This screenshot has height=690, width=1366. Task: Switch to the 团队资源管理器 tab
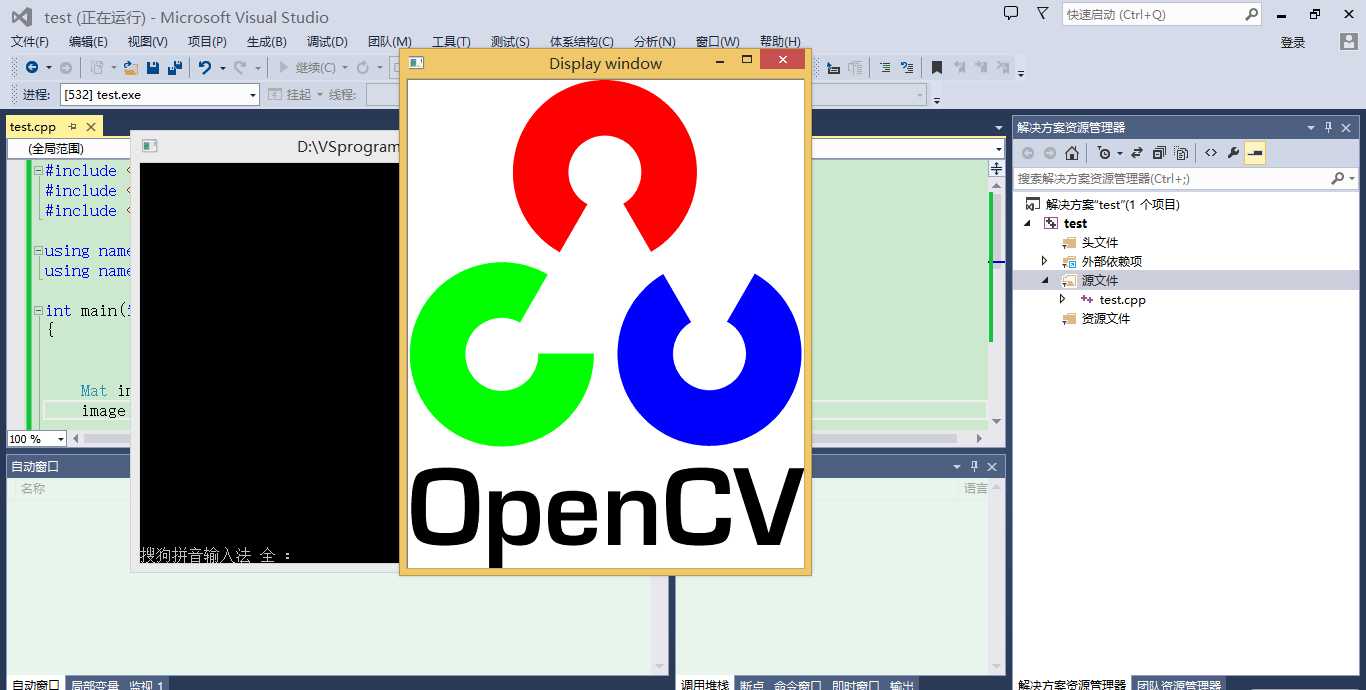tap(1179, 684)
